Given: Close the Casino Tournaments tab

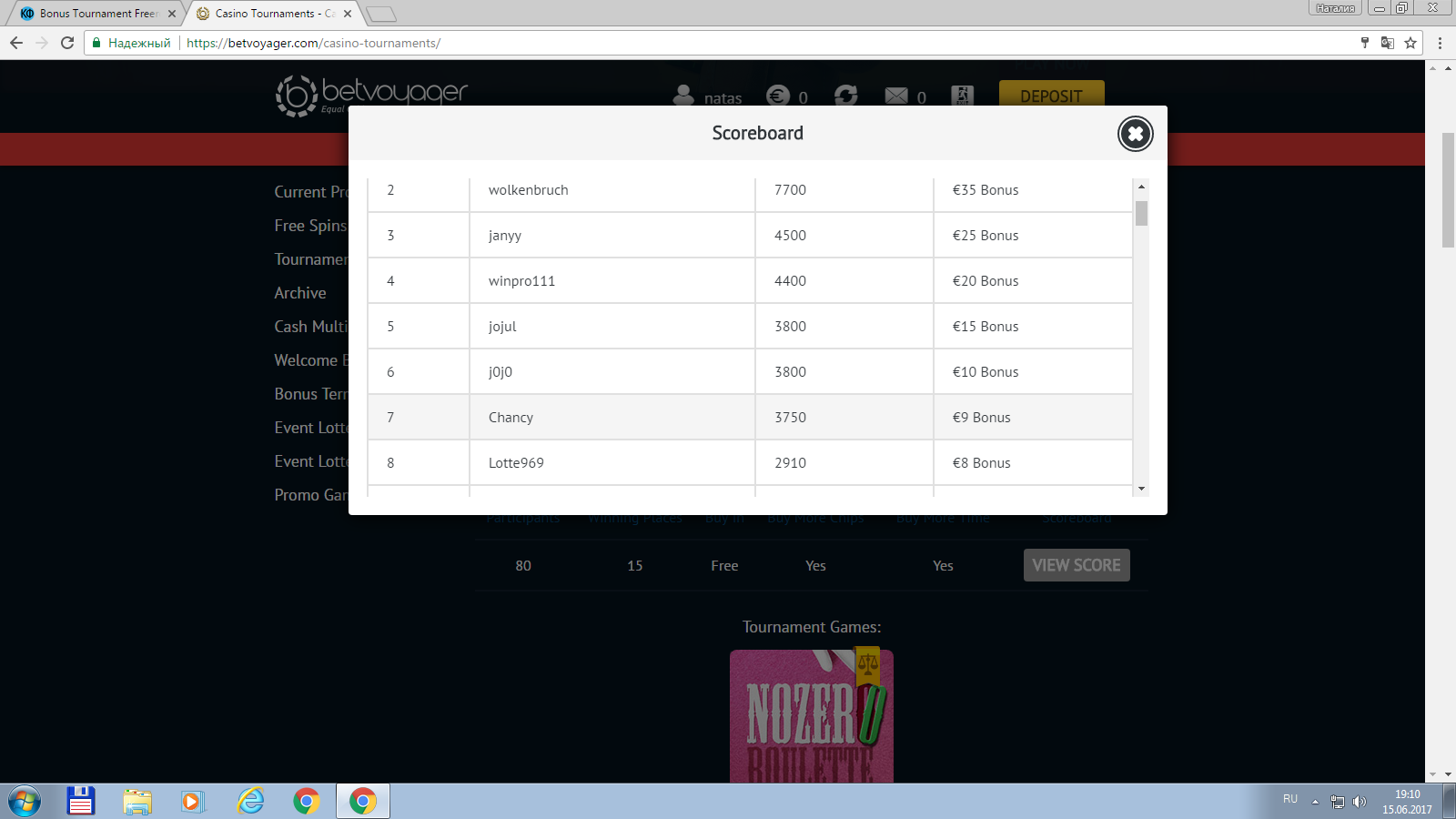Looking at the screenshot, I should click(x=348, y=14).
